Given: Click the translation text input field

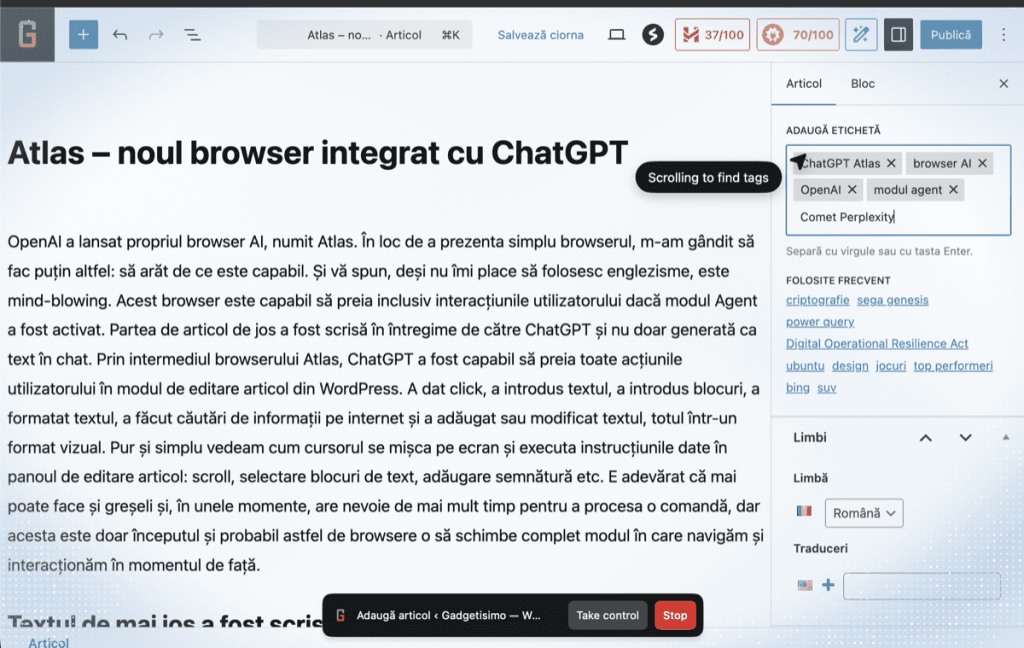Looking at the screenshot, I should click(921, 585).
